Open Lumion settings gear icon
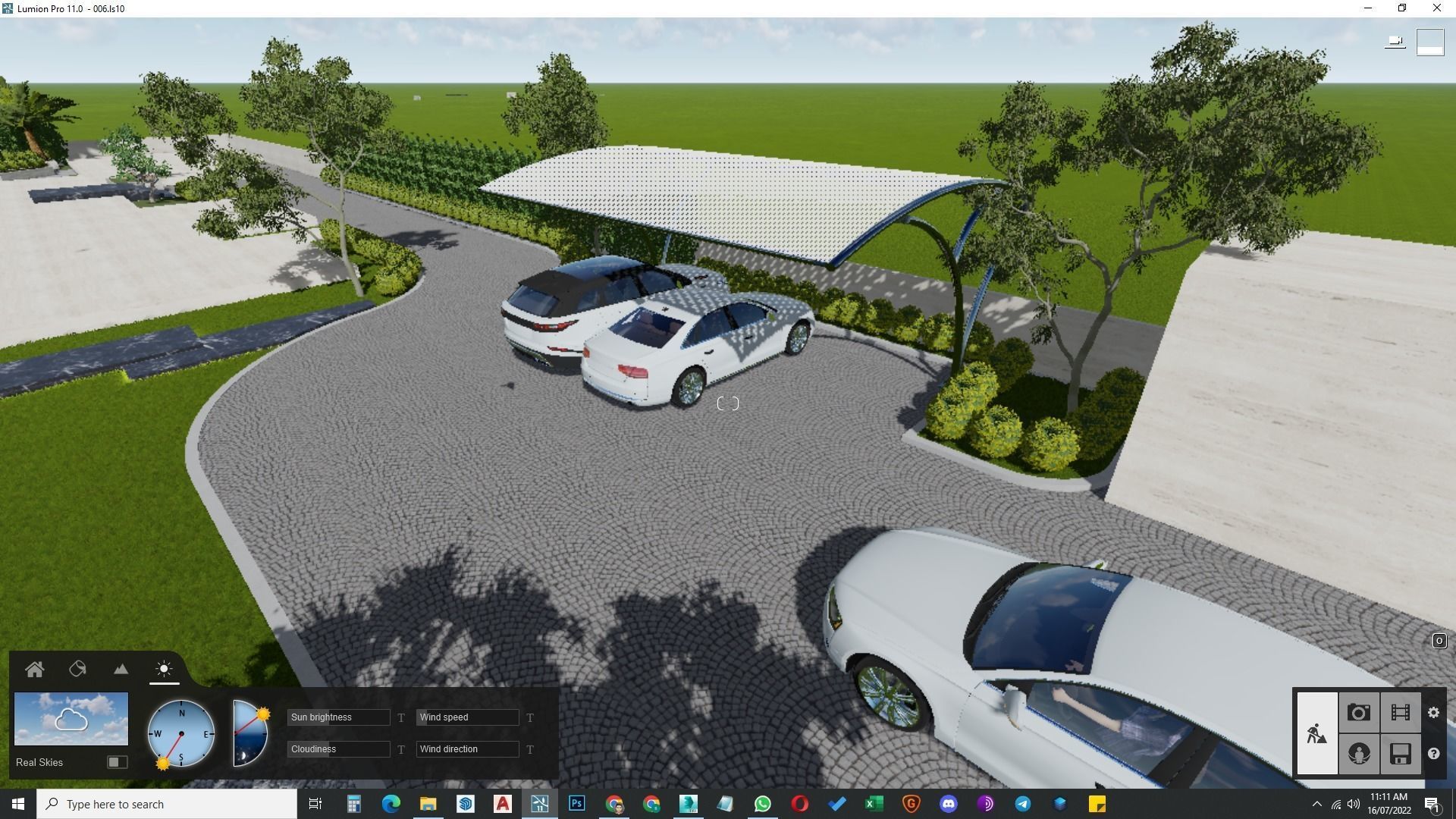The height and width of the screenshot is (819, 1456). (x=1433, y=713)
